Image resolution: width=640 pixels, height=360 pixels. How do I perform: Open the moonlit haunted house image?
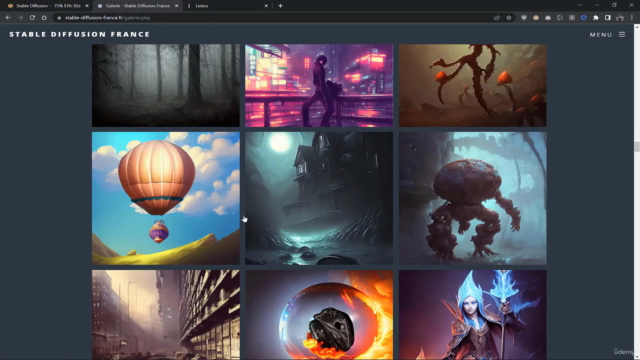coord(319,198)
